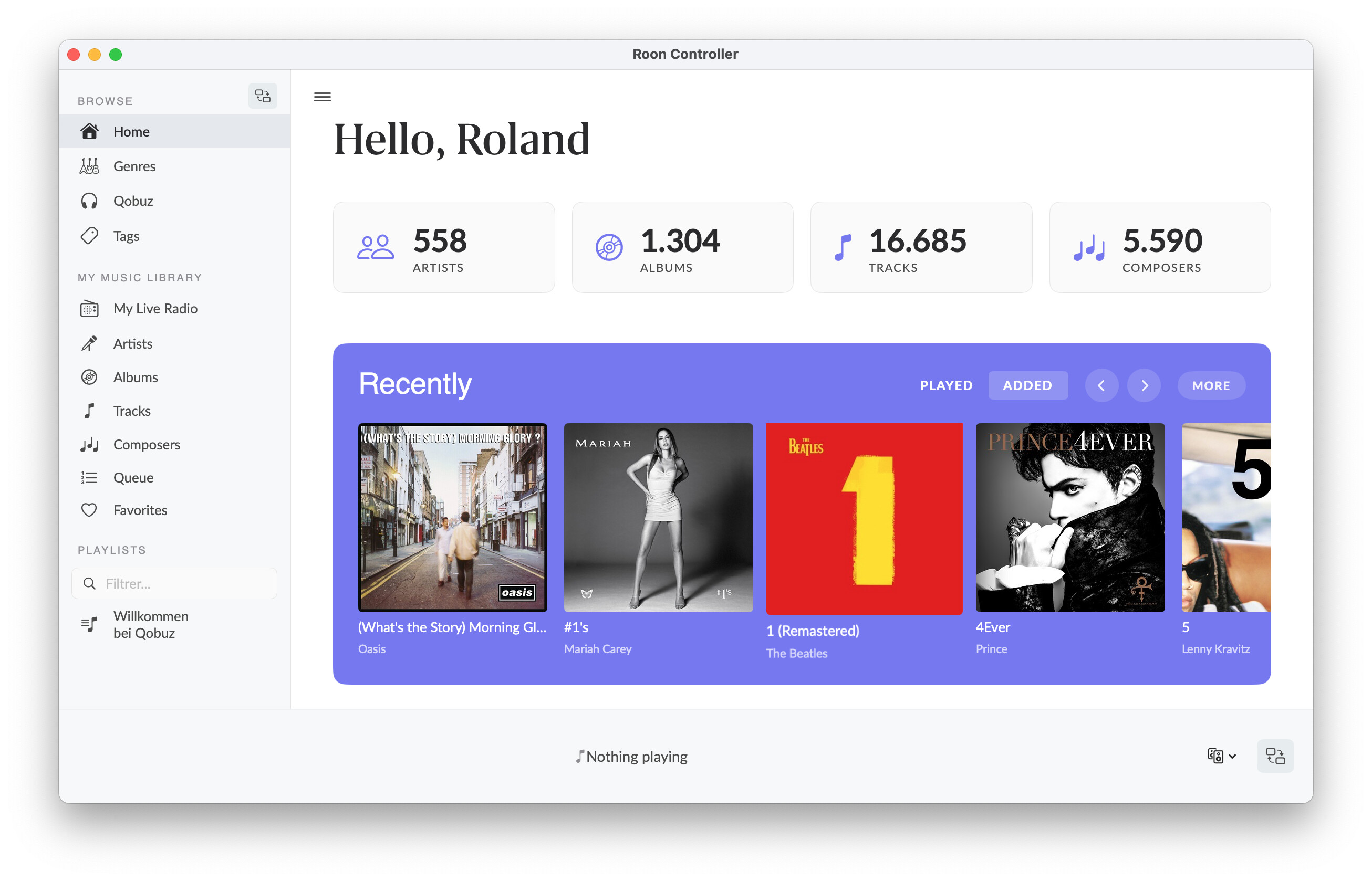
Task: Select Albums in My Music Library
Action: point(136,377)
